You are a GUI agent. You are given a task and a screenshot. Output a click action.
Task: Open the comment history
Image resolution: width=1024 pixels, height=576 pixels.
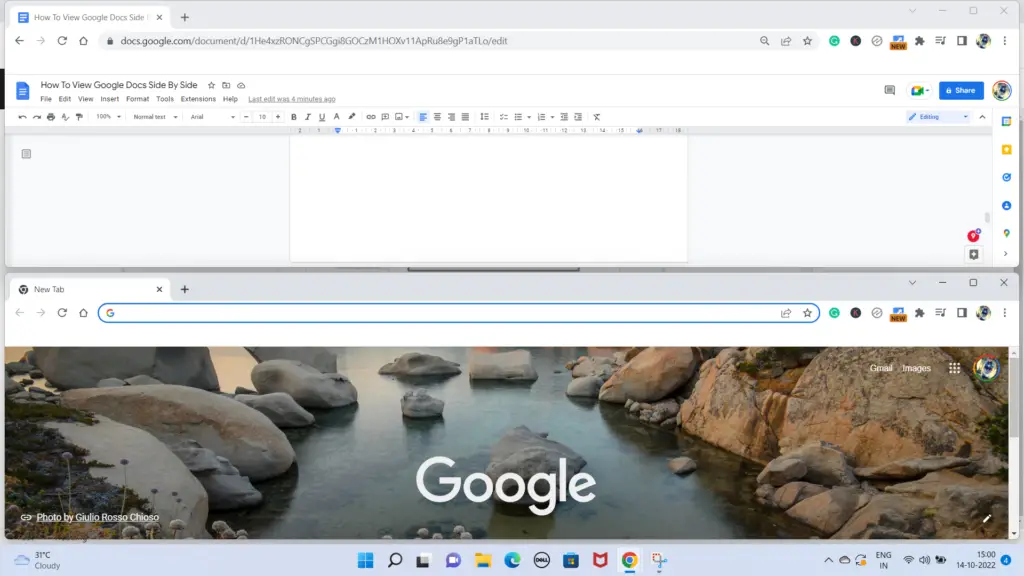(889, 91)
